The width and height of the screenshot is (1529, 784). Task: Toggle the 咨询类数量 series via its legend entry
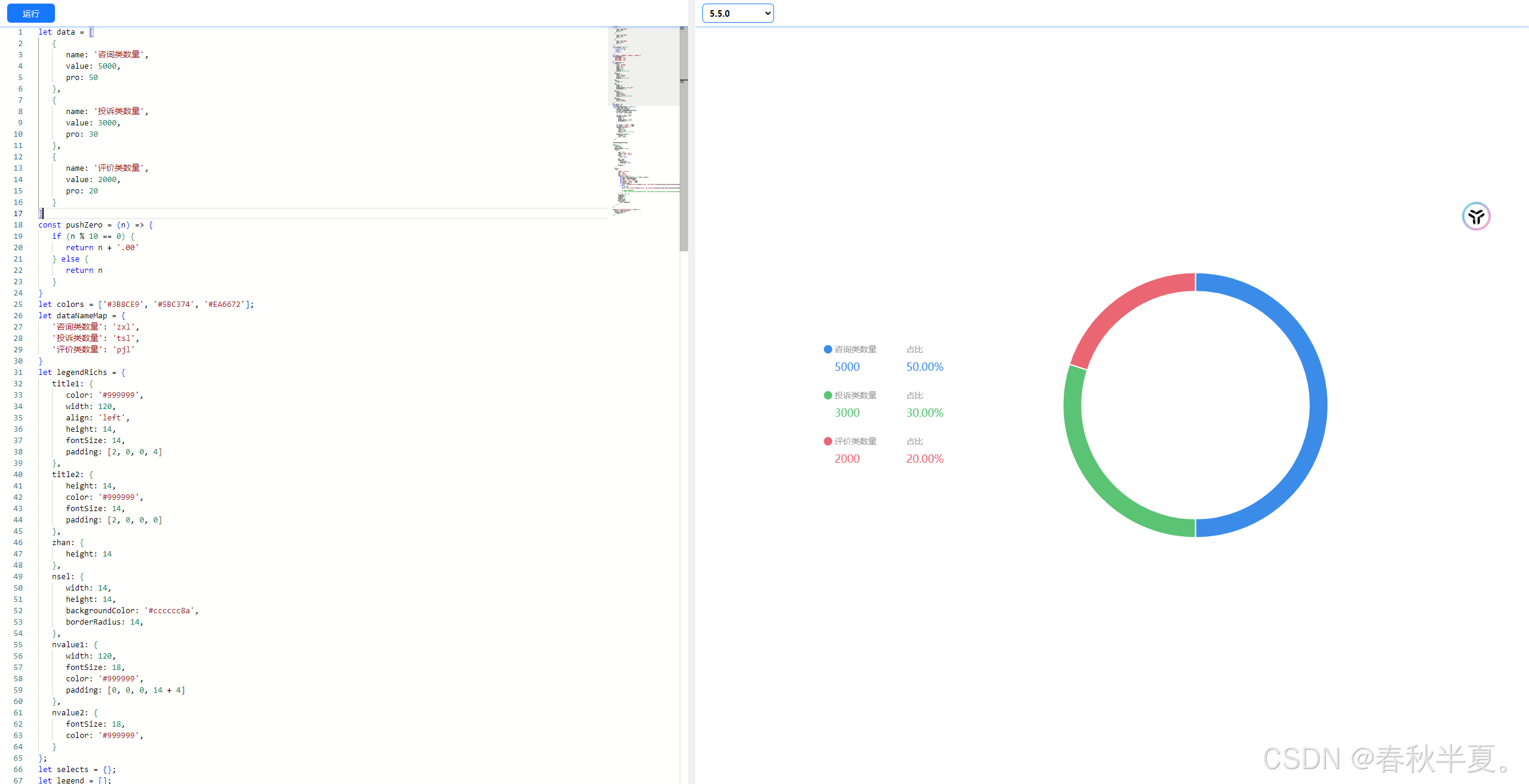point(855,349)
